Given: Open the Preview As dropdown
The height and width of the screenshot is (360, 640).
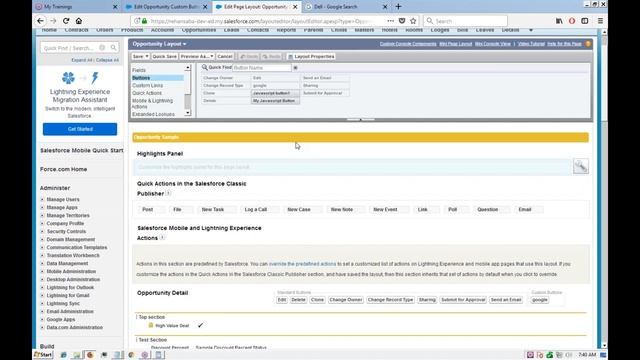Looking at the screenshot, I should pyautogui.click(x=197, y=56).
